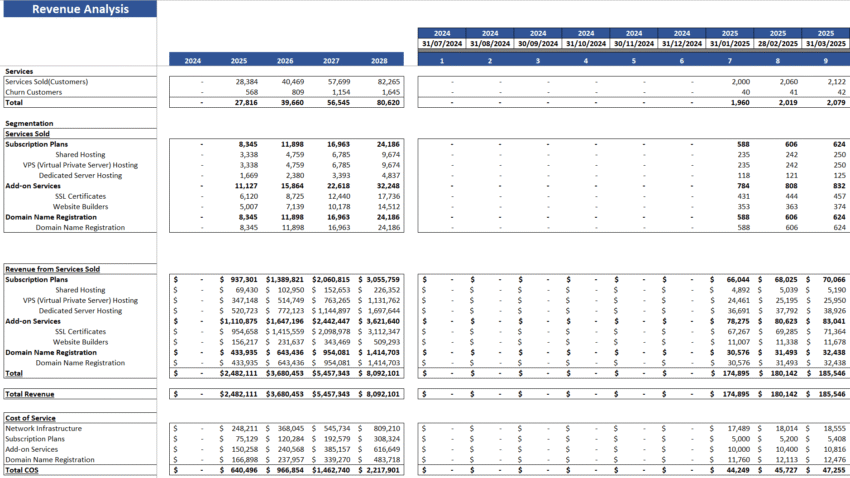The width and height of the screenshot is (850, 478).
Task: Click Shared Hosting label under Services Sold
Action: tap(80, 155)
